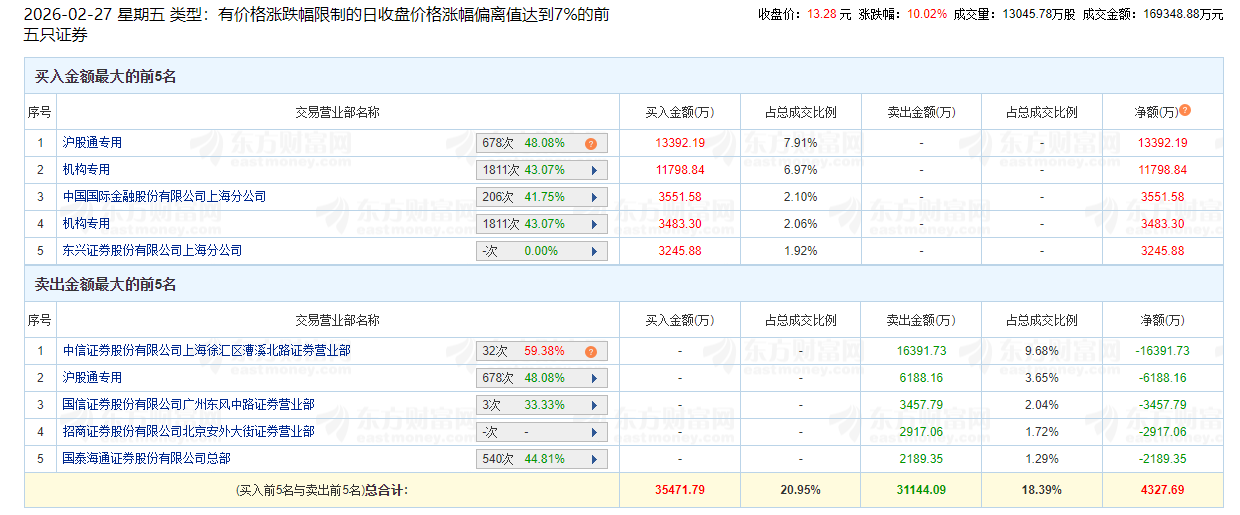Visit 国泰海通证券股份有限公司总部 link
This screenshot has height=515, width=1240.
click(146, 459)
